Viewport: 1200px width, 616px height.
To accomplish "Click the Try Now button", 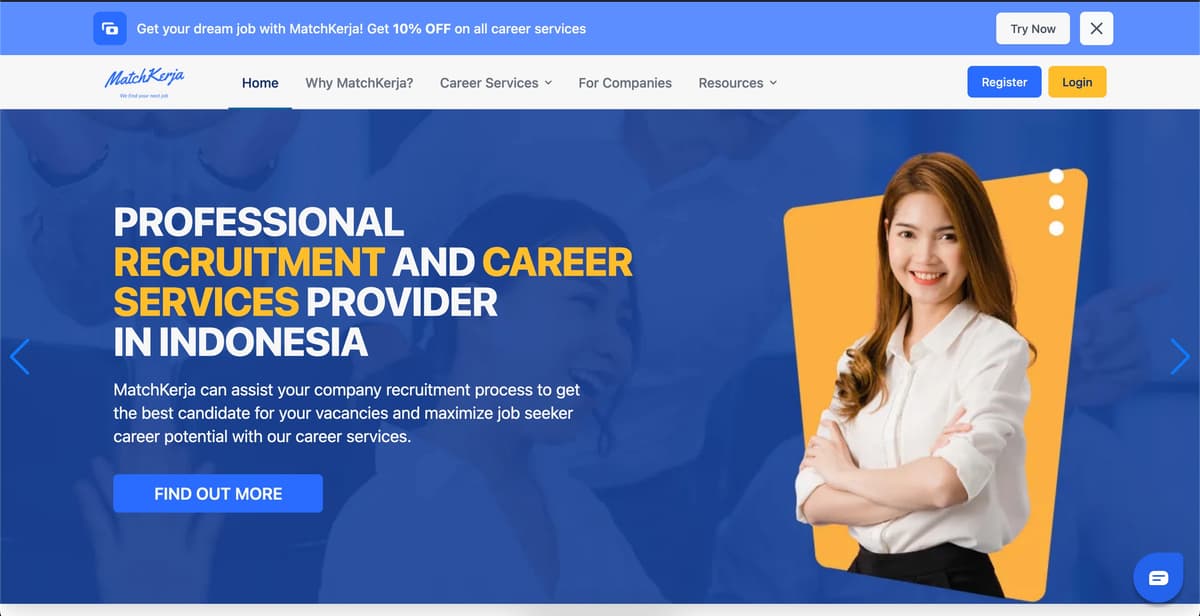I will pyautogui.click(x=1033, y=28).
